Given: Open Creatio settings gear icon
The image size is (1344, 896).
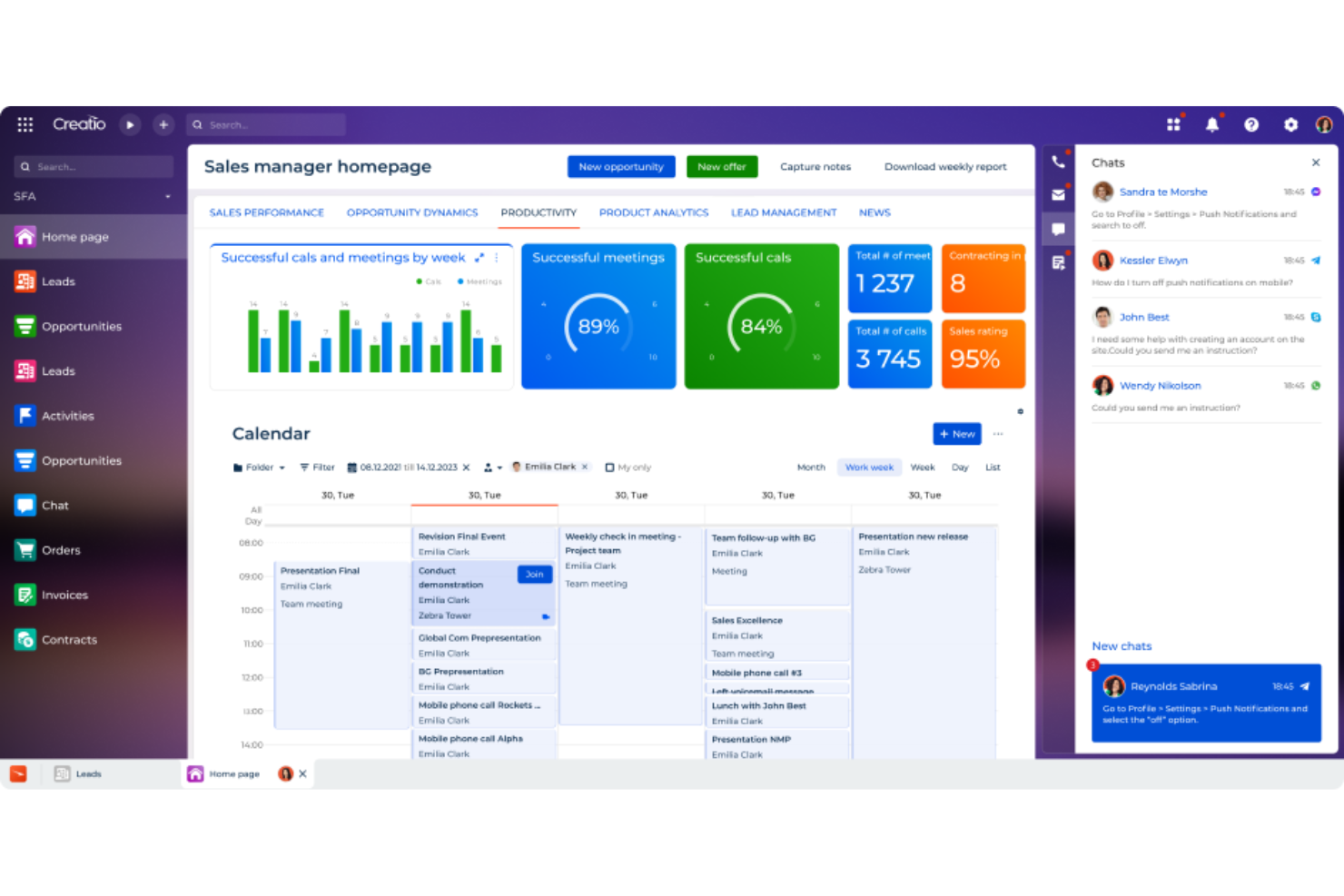Looking at the screenshot, I should 1290,124.
